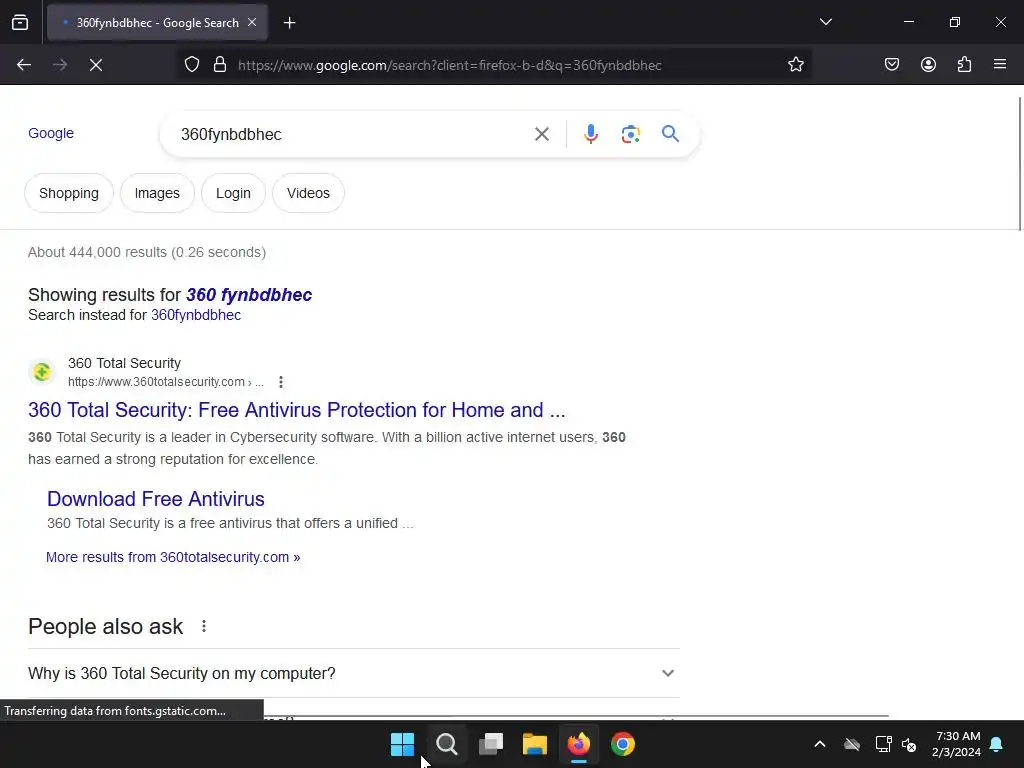The image size is (1024, 768).
Task: Open People also ask options menu
Action: tap(204, 626)
